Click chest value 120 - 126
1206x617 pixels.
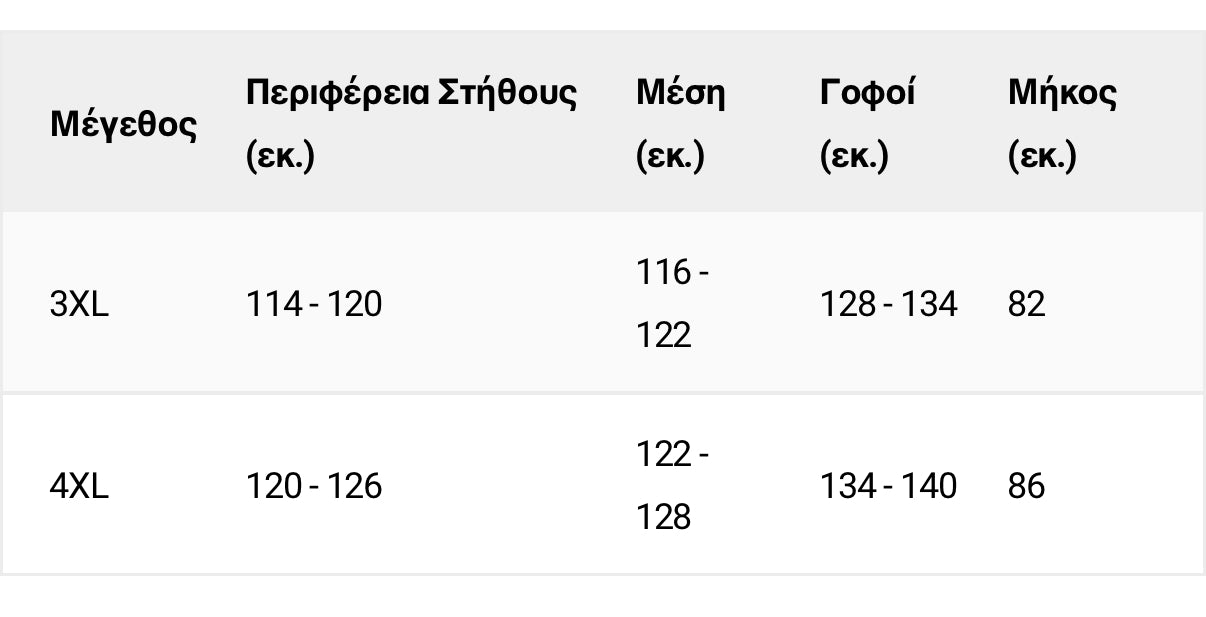pos(314,486)
